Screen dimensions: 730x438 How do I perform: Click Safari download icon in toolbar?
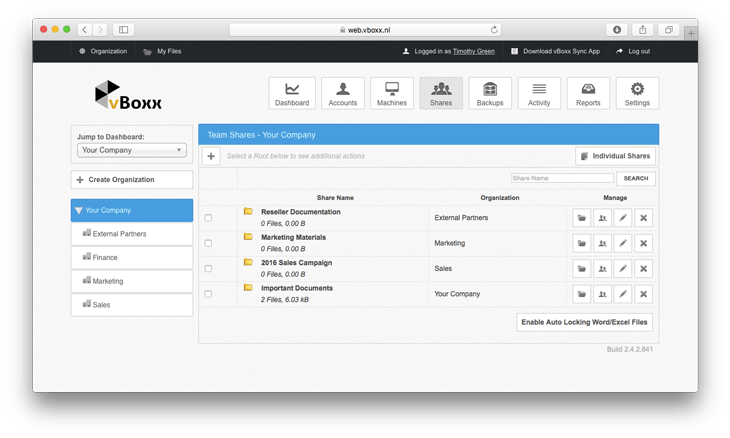tap(617, 30)
